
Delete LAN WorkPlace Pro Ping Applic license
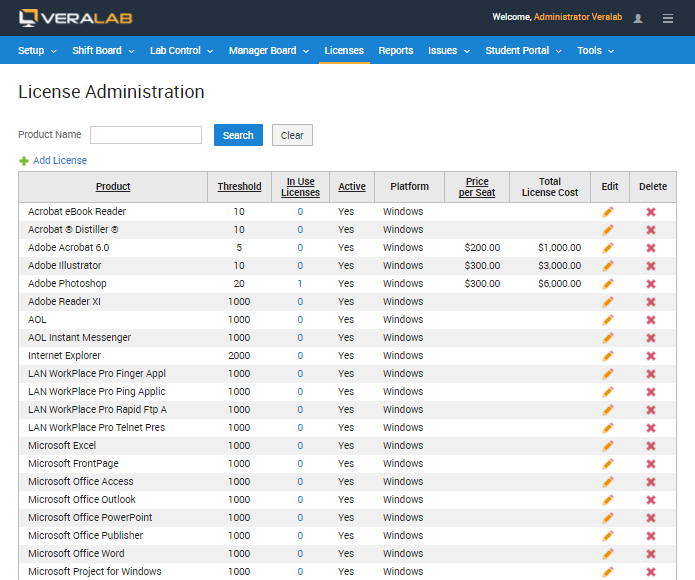pos(651,392)
